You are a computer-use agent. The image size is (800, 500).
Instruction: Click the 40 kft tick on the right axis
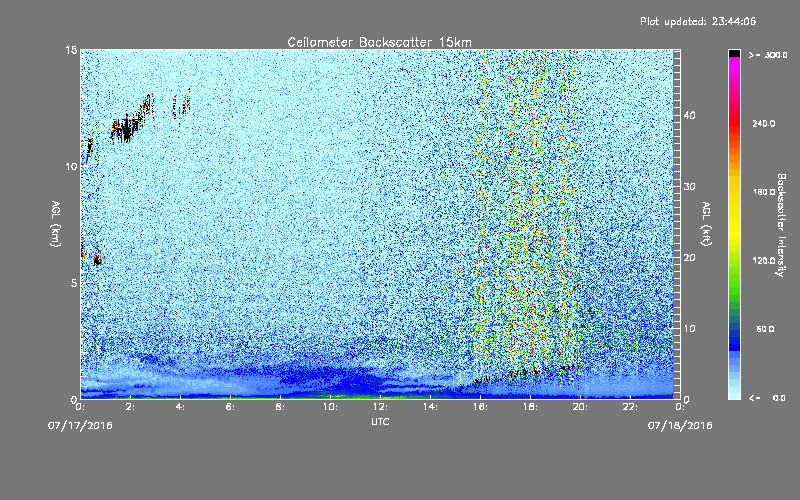coord(689,115)
